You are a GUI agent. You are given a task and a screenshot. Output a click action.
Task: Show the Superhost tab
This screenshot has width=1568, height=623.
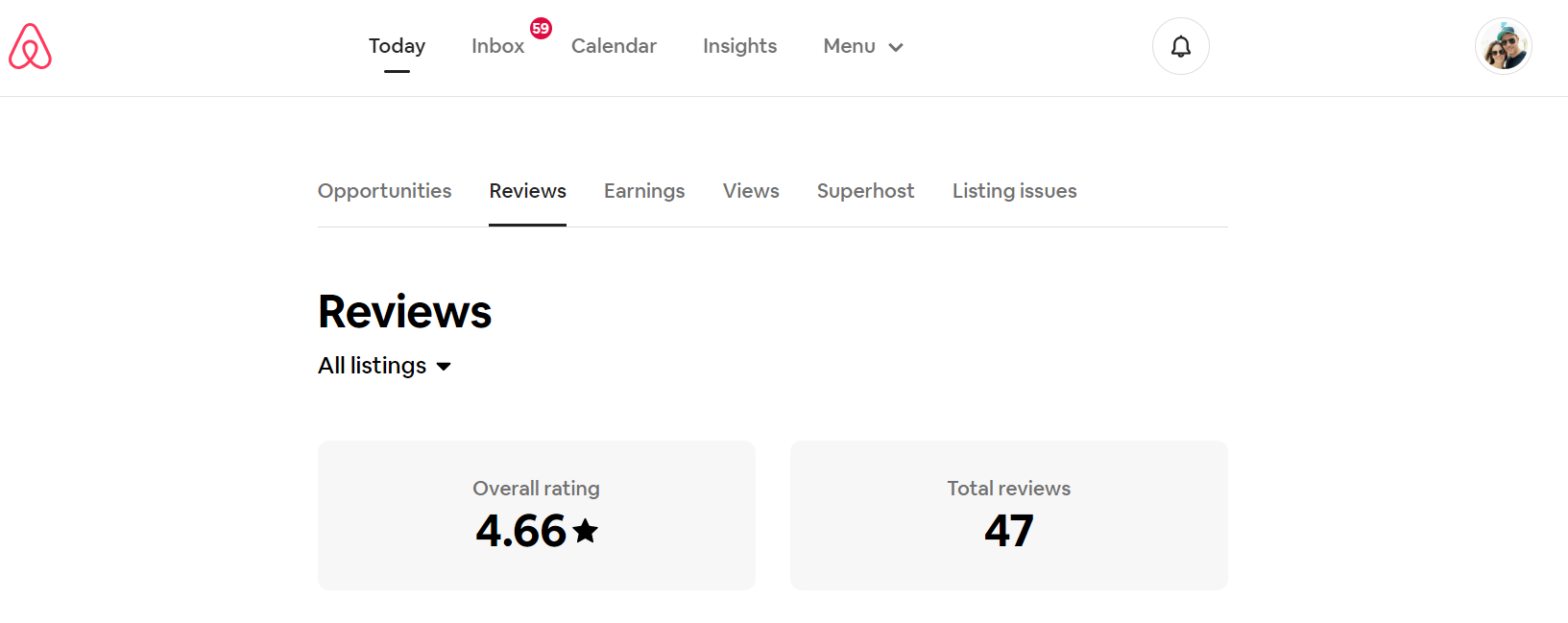tap(865, 191)
